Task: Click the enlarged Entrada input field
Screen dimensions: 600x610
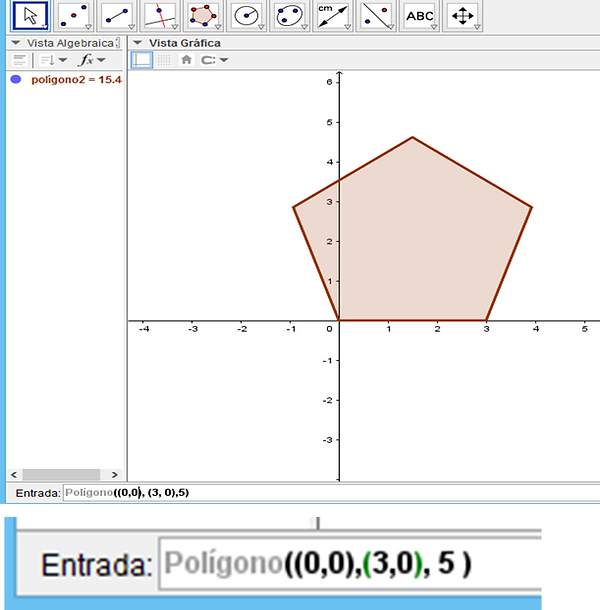Action: (350, 563)
